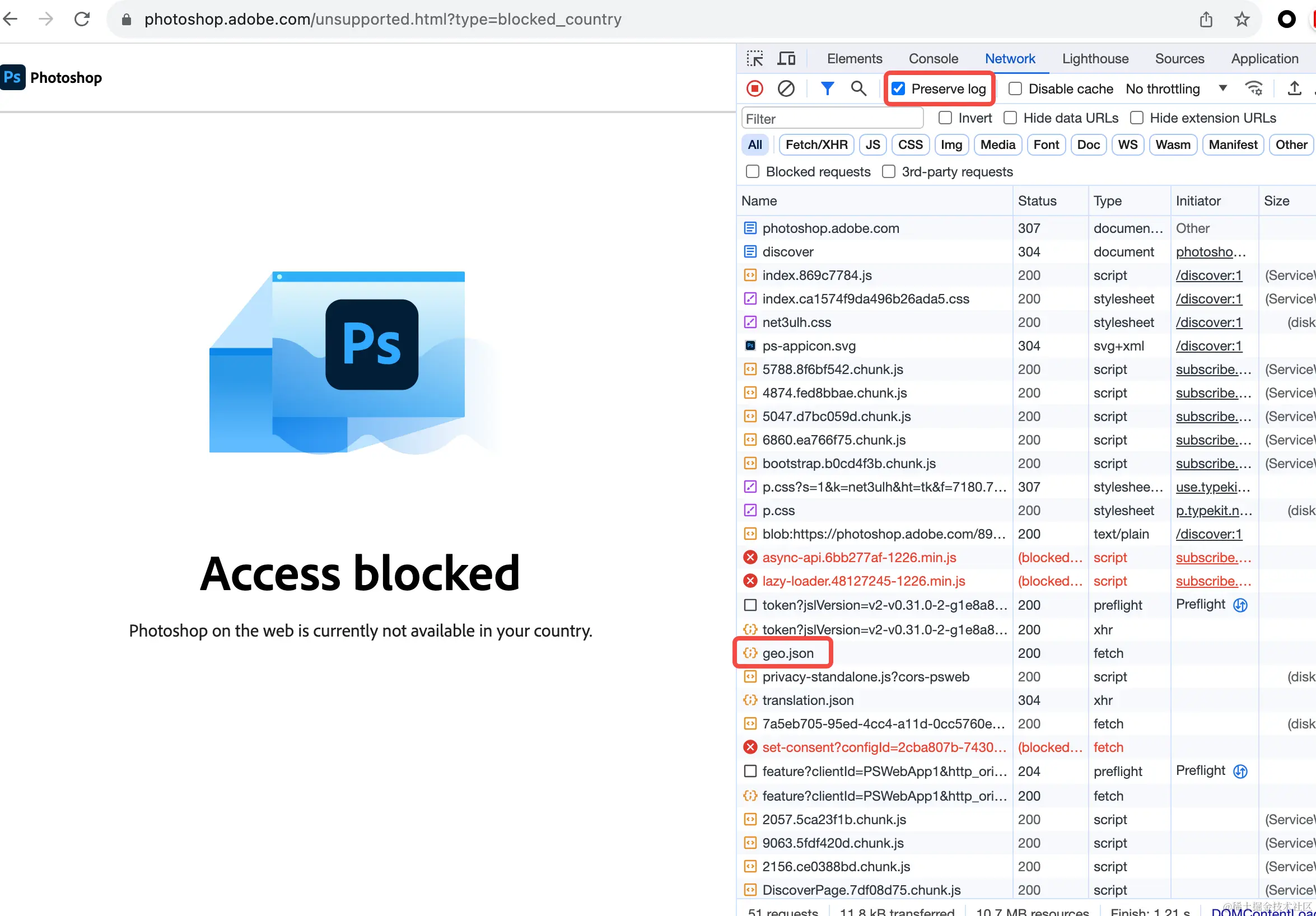
Task: Open network conditions wifi-gear icon
Action: pyautogui.click(x=1253, y=88)
